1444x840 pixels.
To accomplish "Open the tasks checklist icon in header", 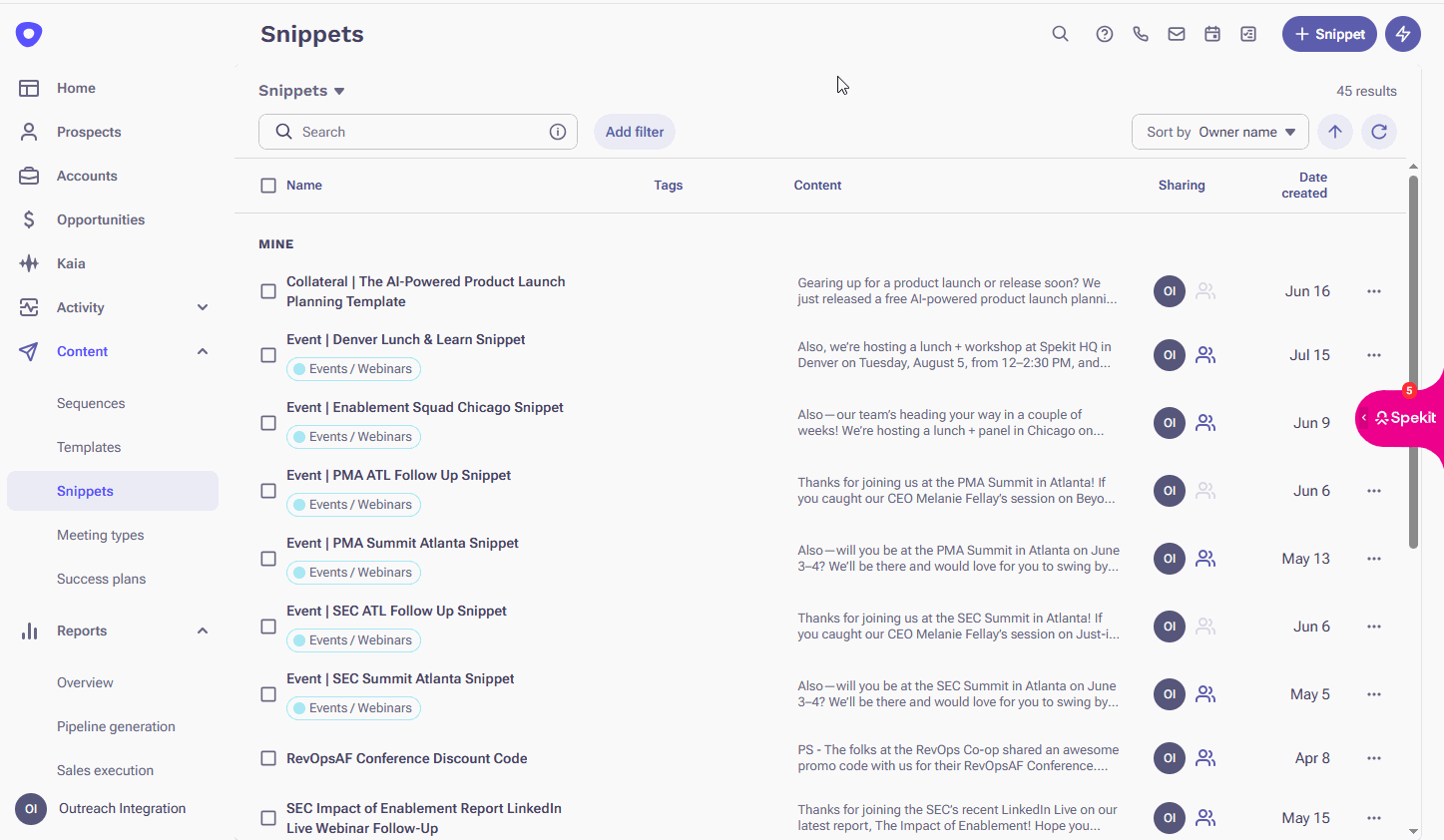I will (x=1248, y=34).
